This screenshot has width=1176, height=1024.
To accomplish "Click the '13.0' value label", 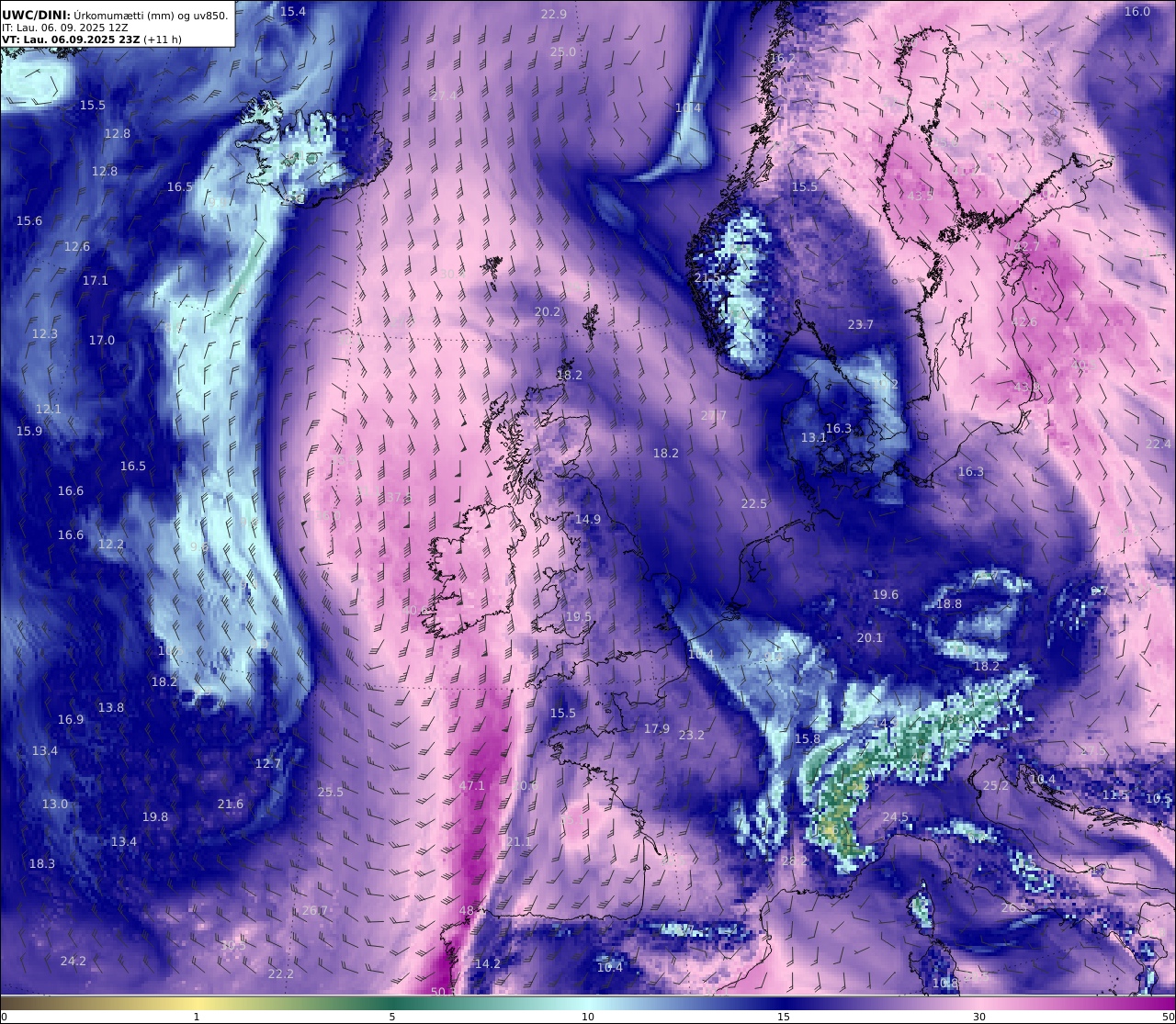I will click(55, 804).
